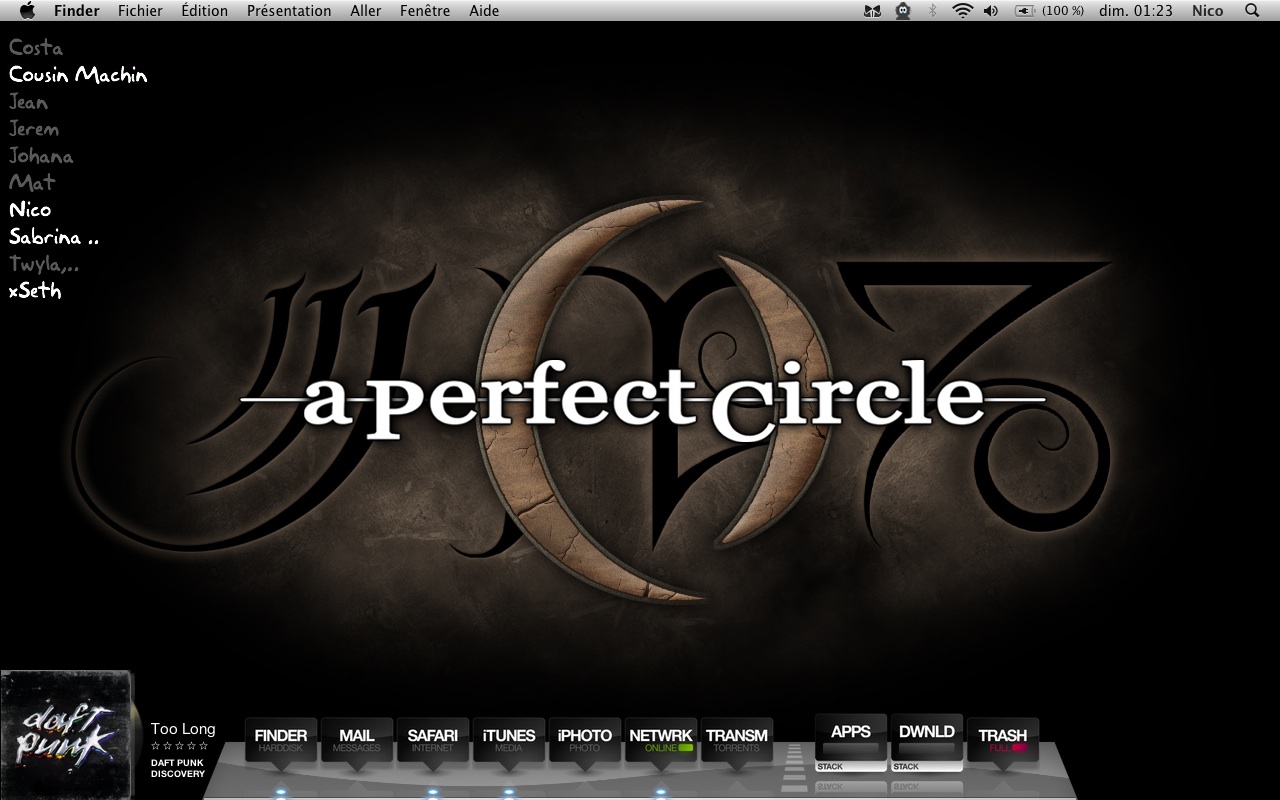1280x800 pixels.
Task: Select contact Cousin Machin
Action: pos(78,74)
